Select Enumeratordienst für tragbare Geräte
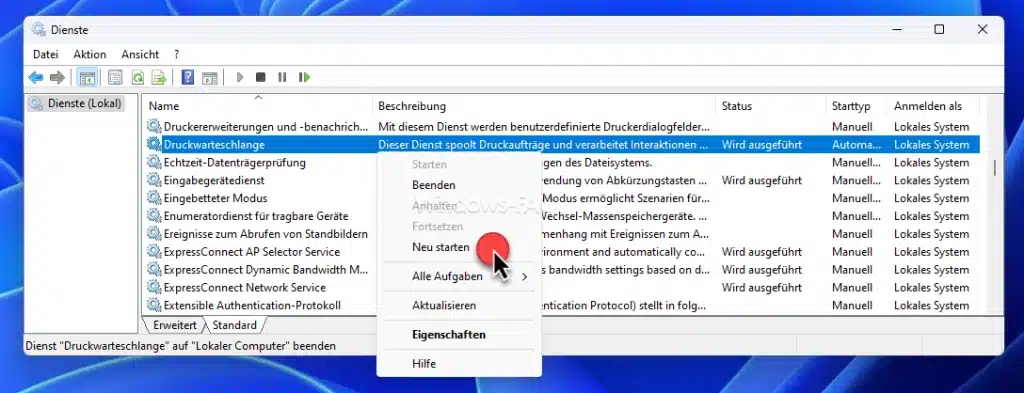 click(255, 216)
